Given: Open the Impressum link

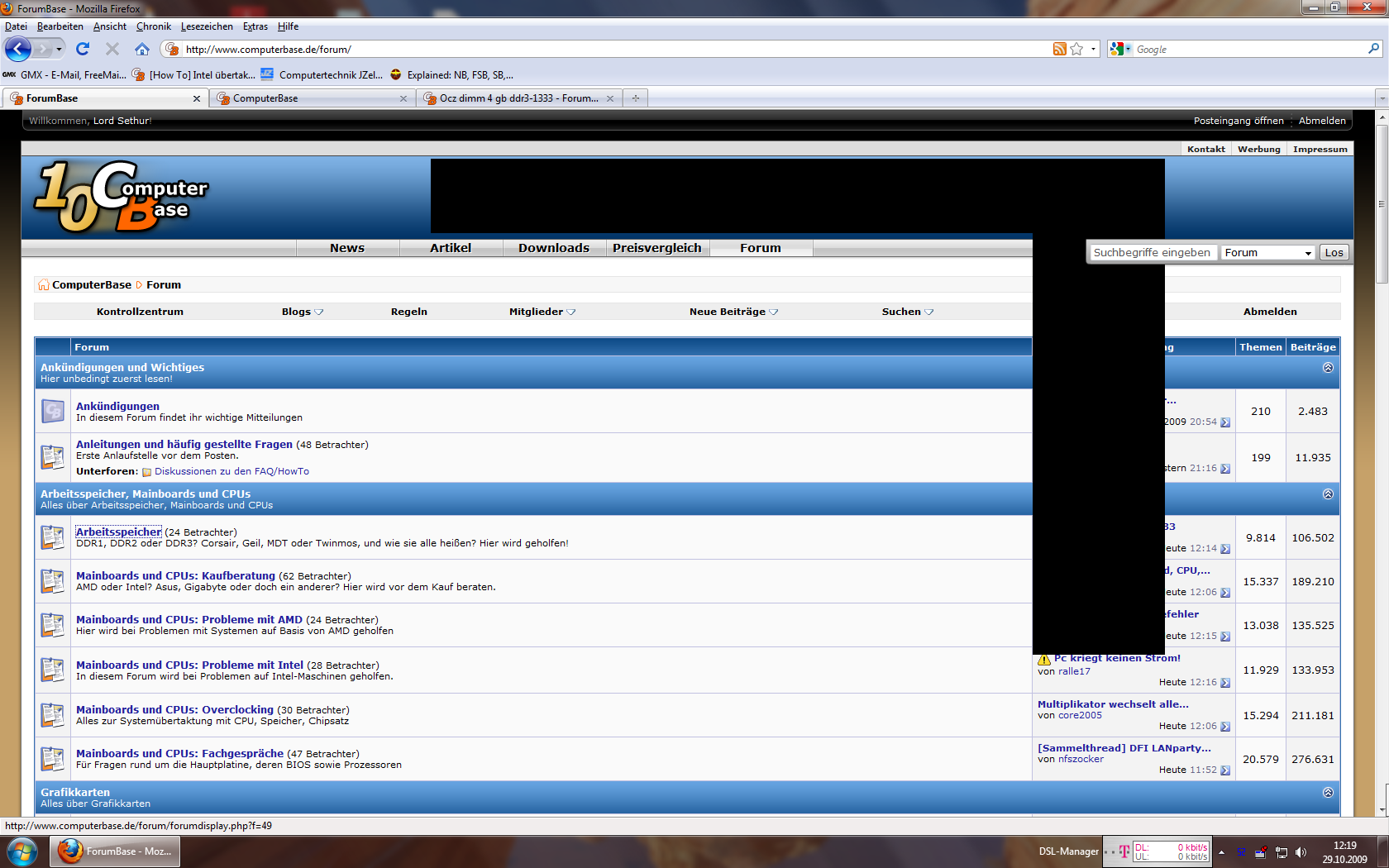Looking at the screenshot, I should [x=1320, y=150].
